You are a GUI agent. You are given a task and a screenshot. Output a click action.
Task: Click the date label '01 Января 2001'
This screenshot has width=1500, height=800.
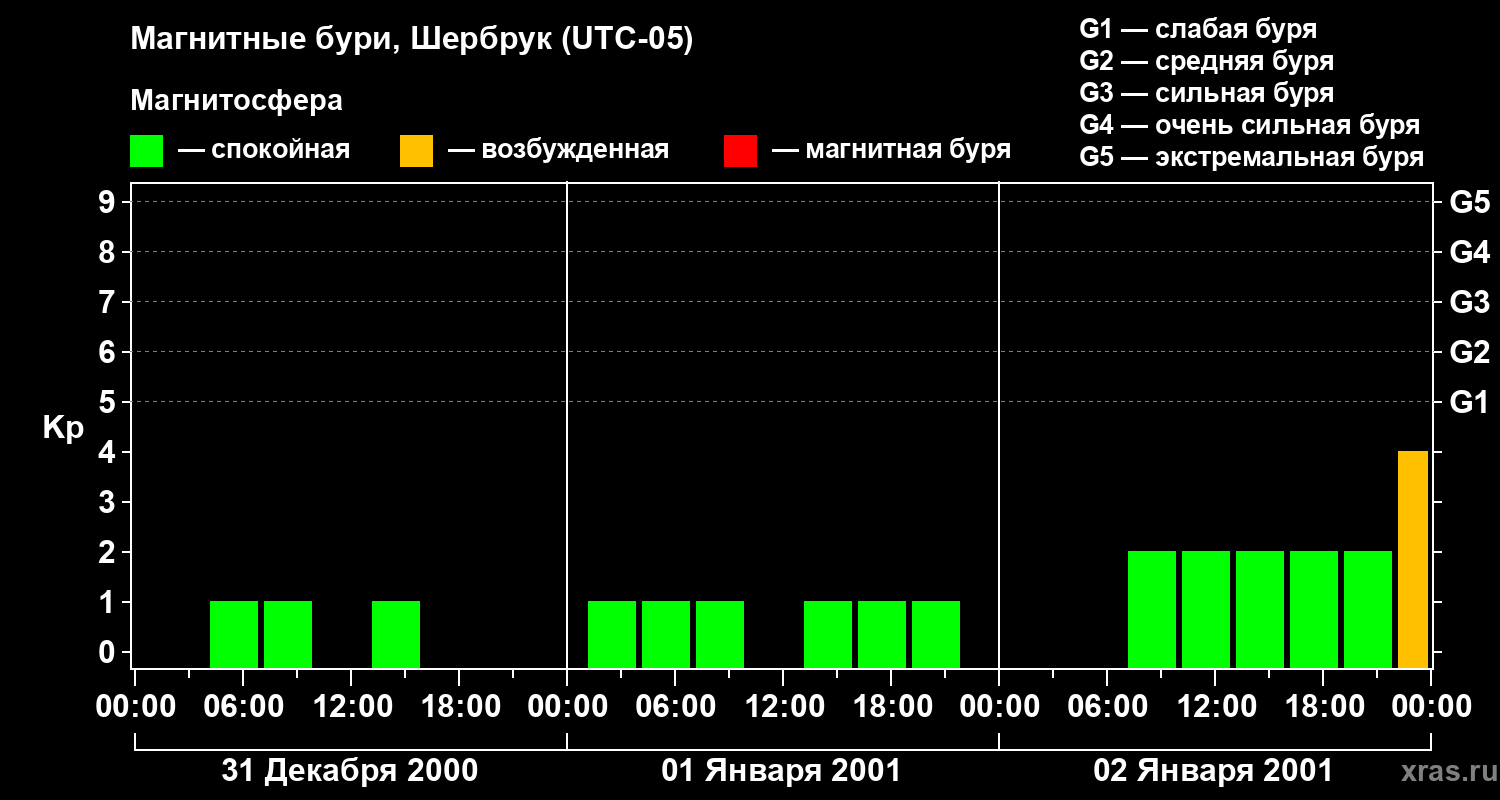click(781, 771)
